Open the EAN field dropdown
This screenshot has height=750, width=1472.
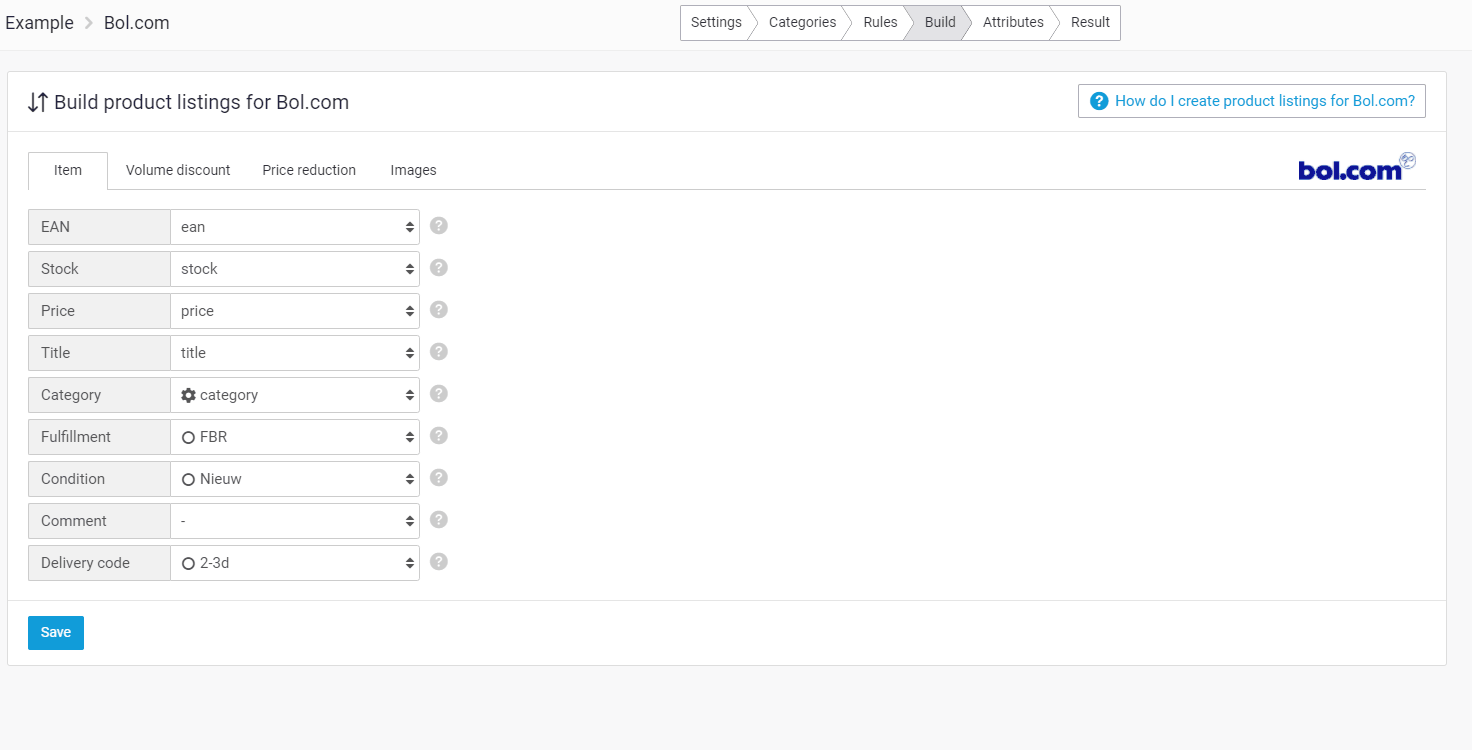(295, 227)
